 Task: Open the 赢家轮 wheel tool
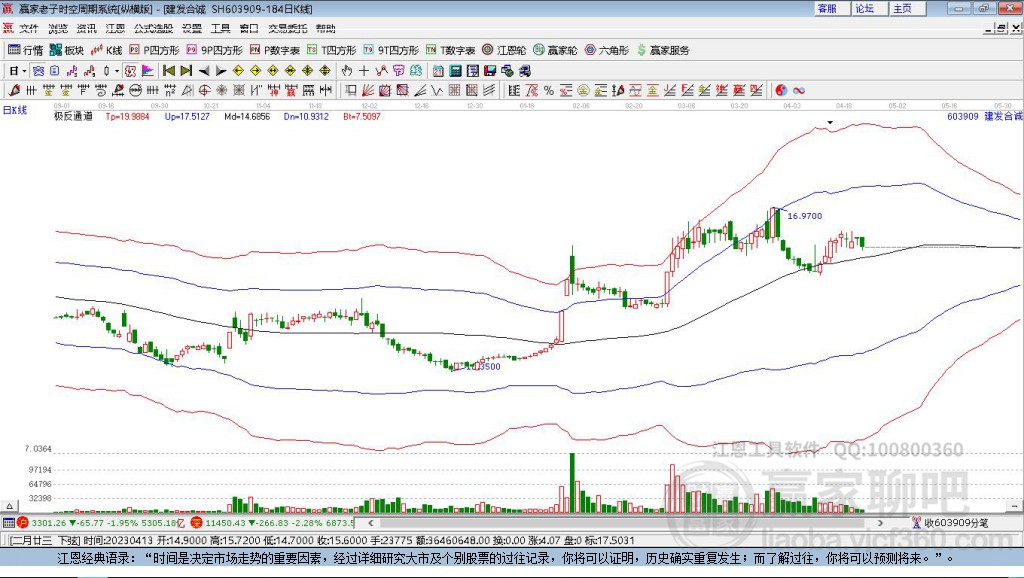tap(555, 50)
